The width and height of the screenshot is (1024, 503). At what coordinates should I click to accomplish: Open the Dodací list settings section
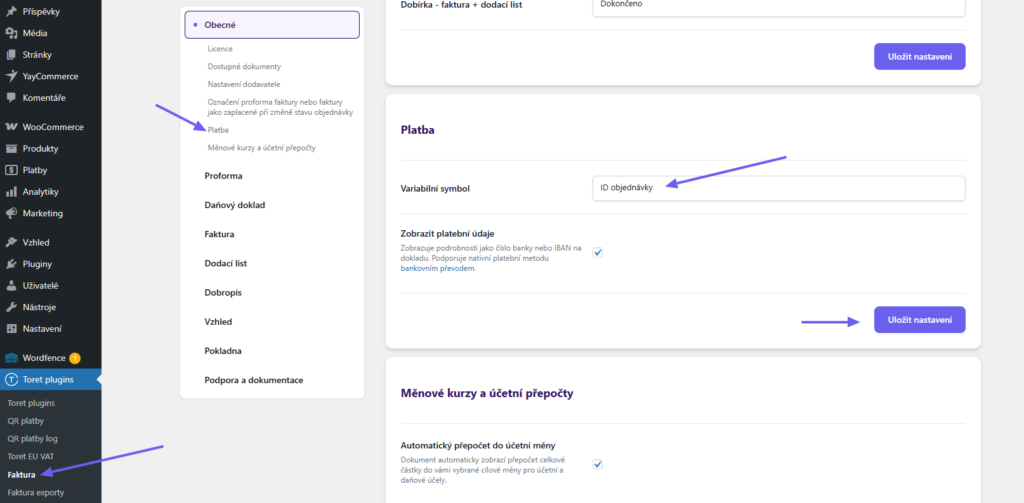225,263
